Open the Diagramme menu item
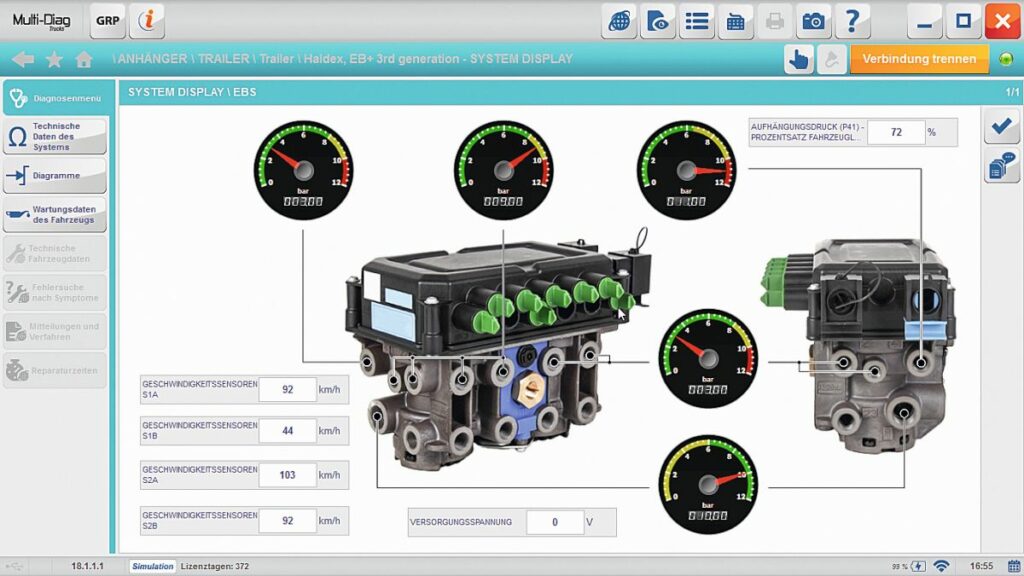Screen dimensions: 1024x576 [x=55, y=176]
